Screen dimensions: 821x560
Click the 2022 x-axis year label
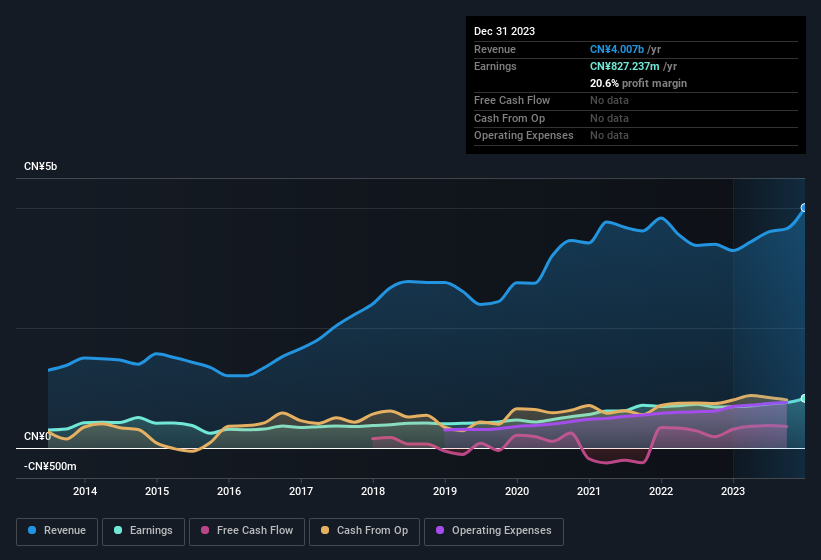(x=661, y=491)
